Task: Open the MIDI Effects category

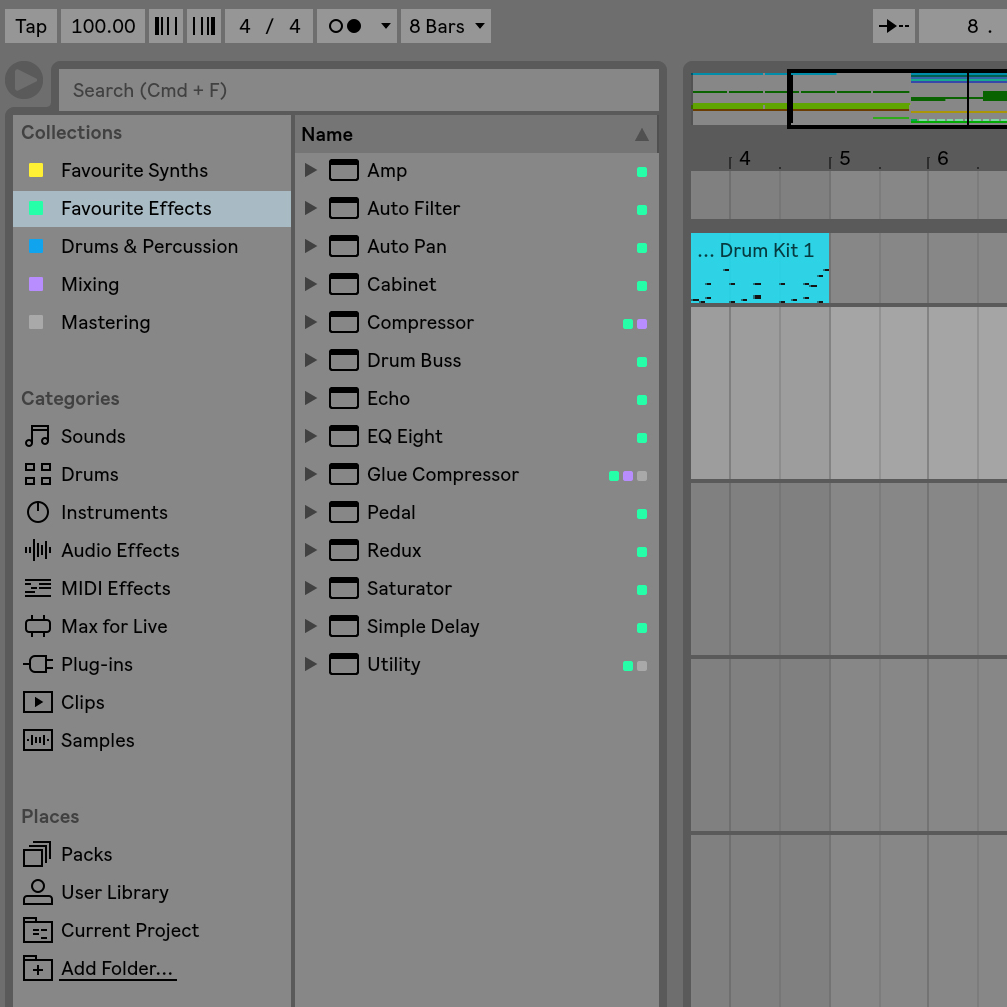Action: tap(152, 588)
